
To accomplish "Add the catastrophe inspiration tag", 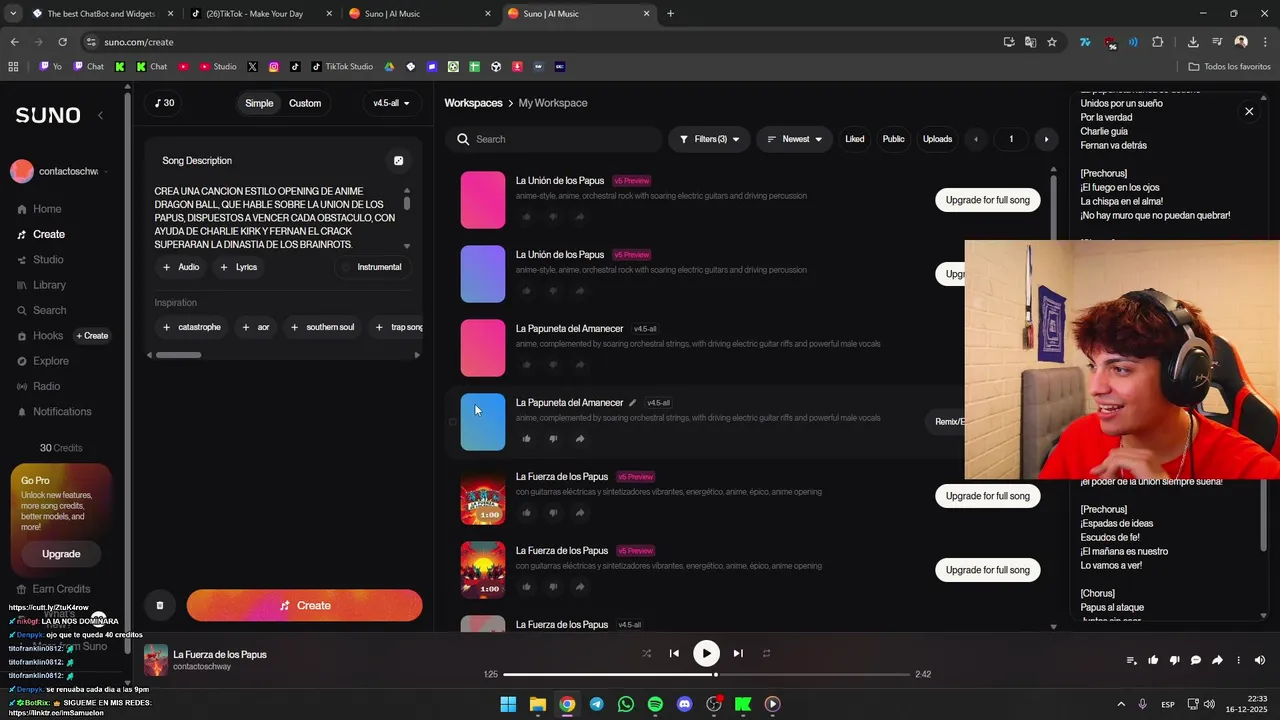I will click(191, 327).
